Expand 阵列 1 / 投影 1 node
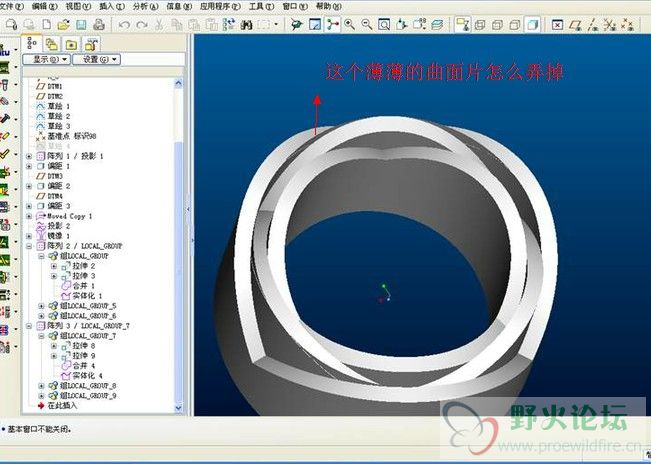This screenshot has width=651, height=464. (29, 156)
